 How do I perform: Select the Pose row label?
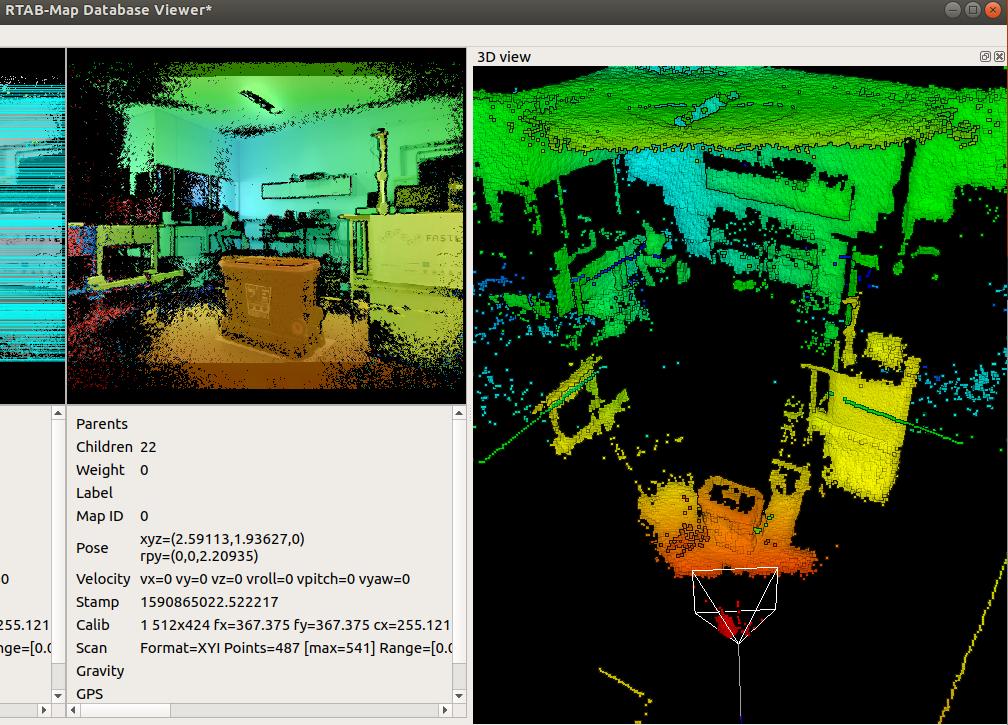click(92, 548)
